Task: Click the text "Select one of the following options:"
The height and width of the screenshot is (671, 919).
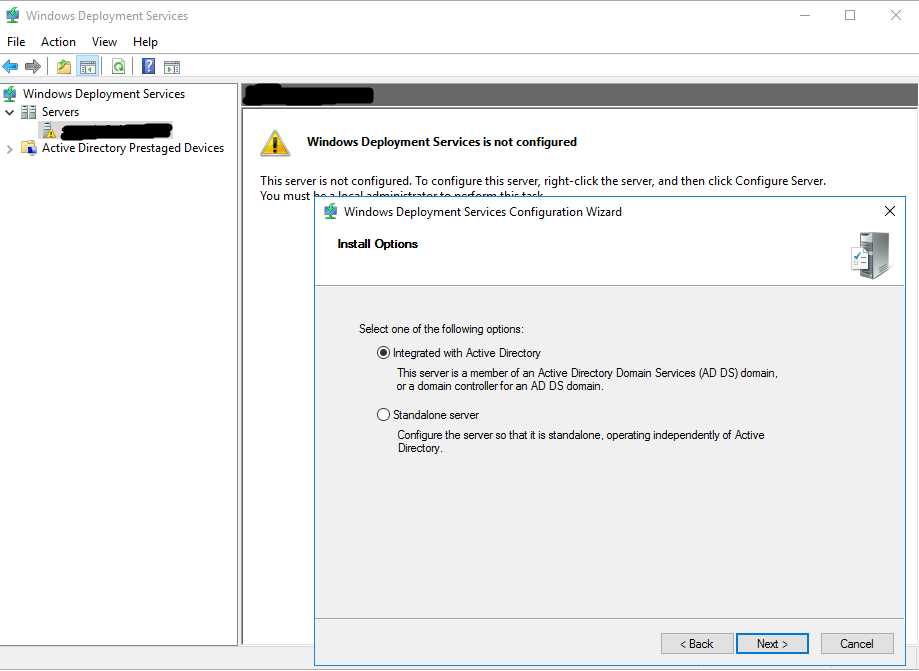Action: (x=441, y=329)
